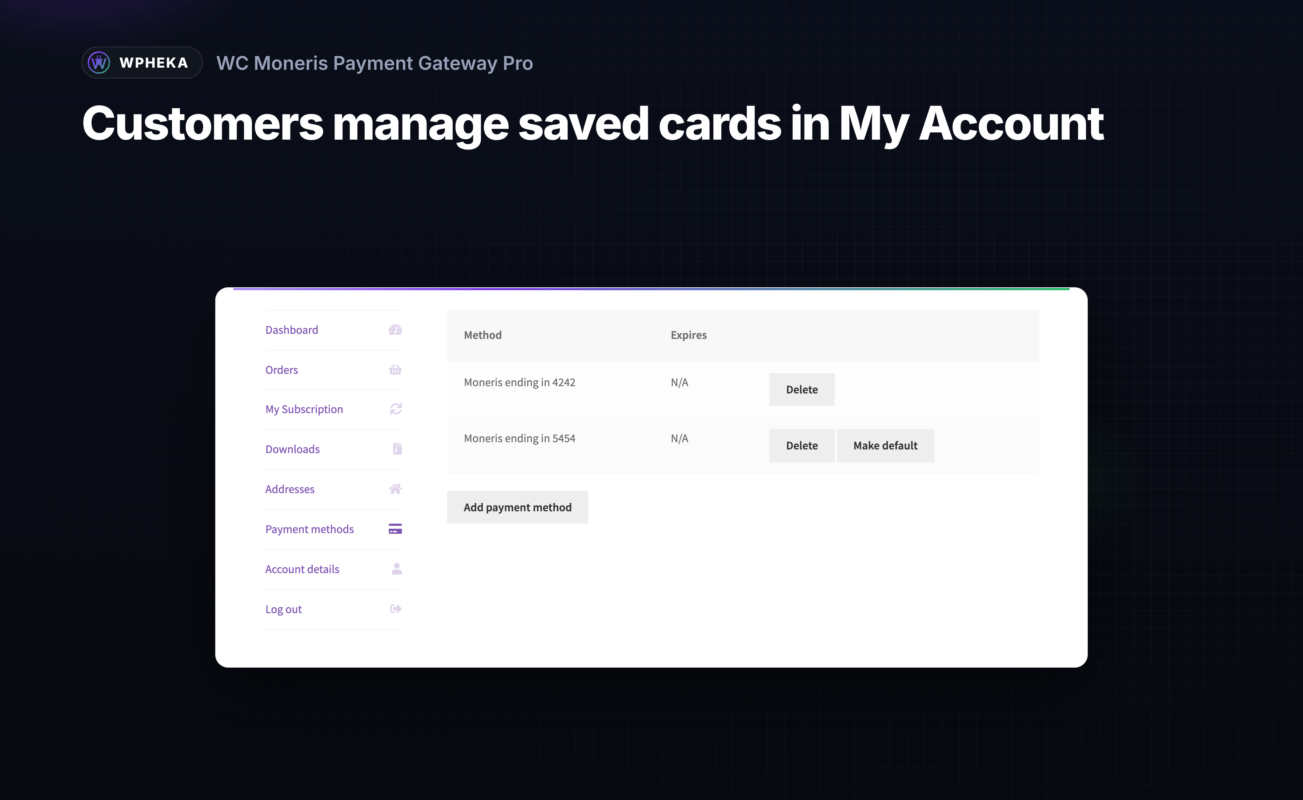The width and height of the screenshot is (1303, 800).
Task: Click the Orders basket icon
Action: (x=395, y=370)
